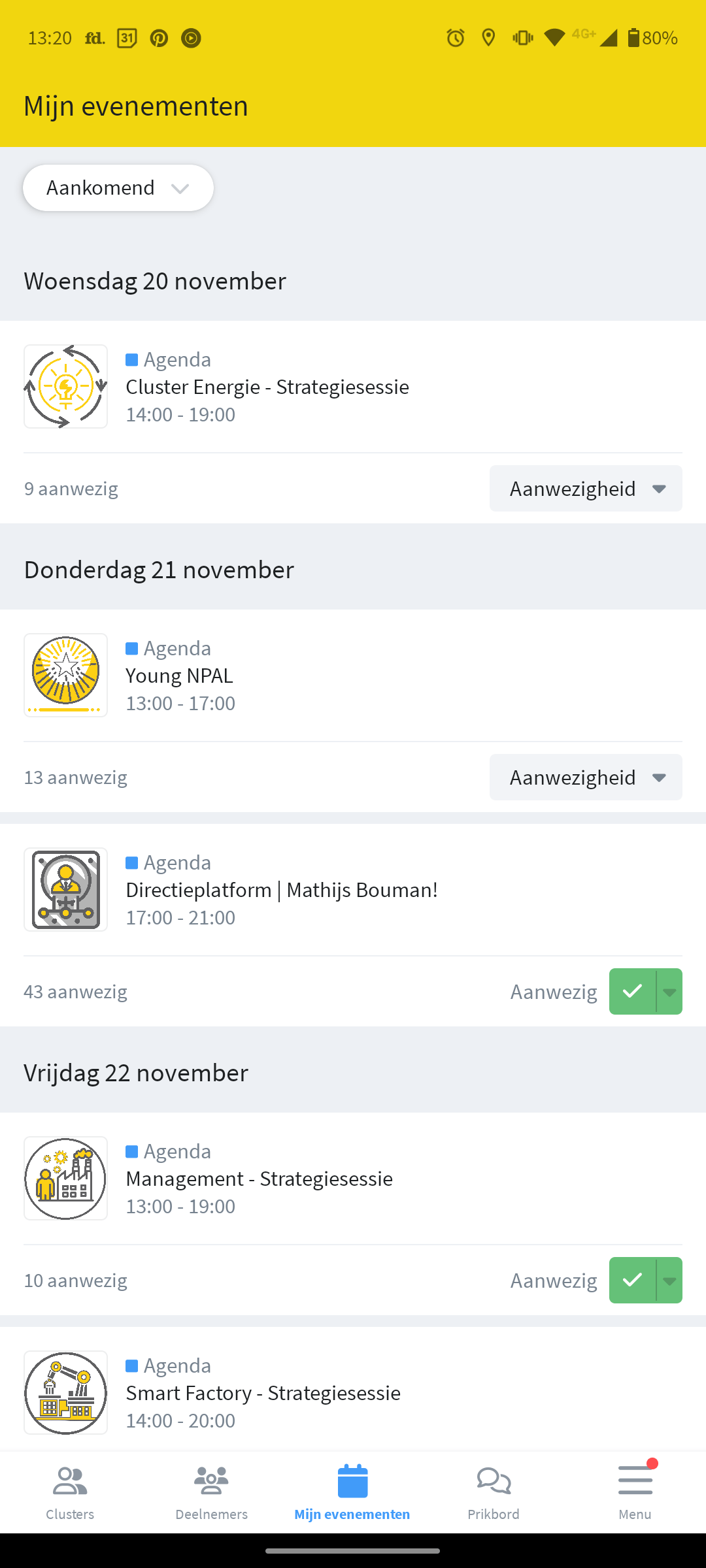Tap the Mijn evenementen calendar icon

pos(352,1482)
